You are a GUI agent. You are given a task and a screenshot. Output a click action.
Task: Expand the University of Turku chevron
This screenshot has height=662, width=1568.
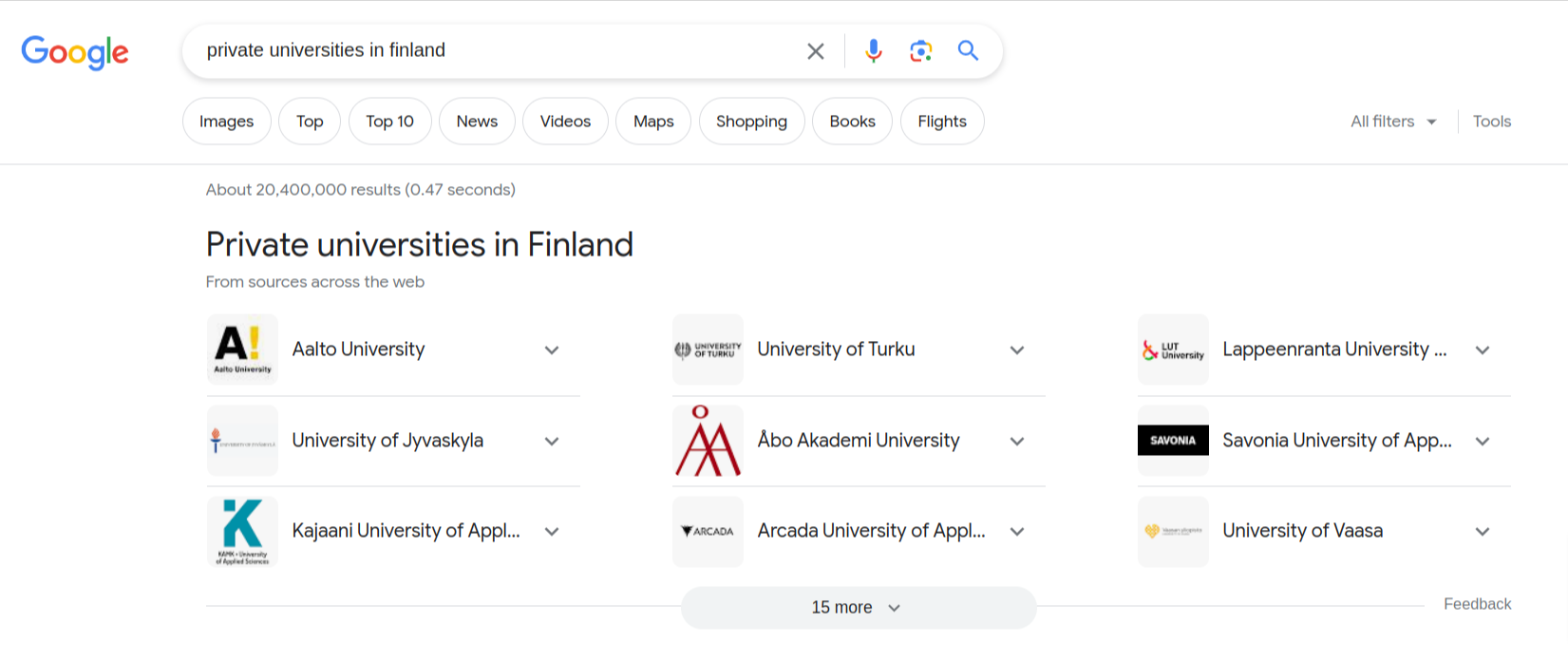(x=1017, y=350)
